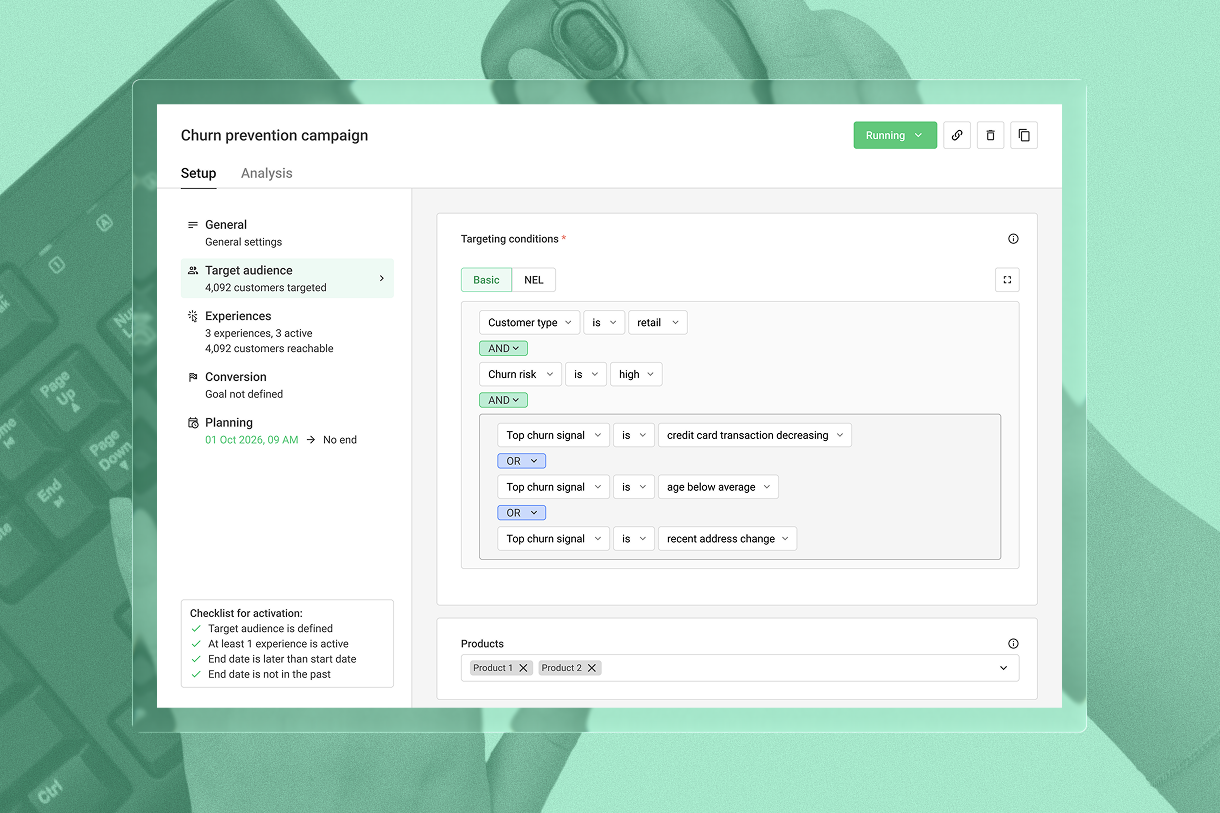1220x813 pixels.
Task: Open the Conversion section
Action: tap(287, 385)
